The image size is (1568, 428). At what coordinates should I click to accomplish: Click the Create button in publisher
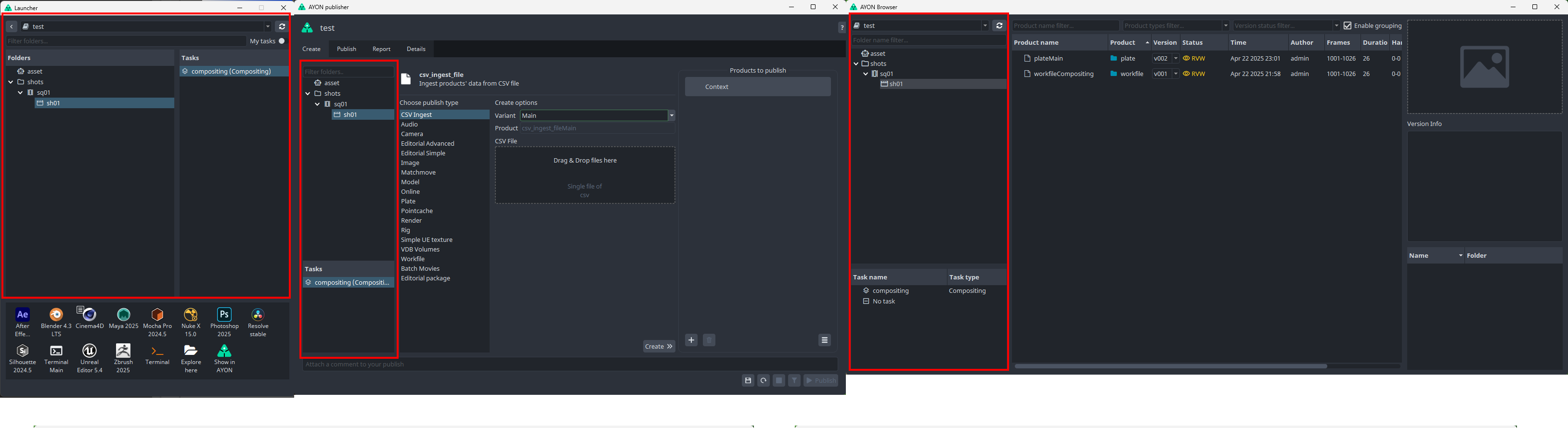pyautogui.click(x=659, y=347)
